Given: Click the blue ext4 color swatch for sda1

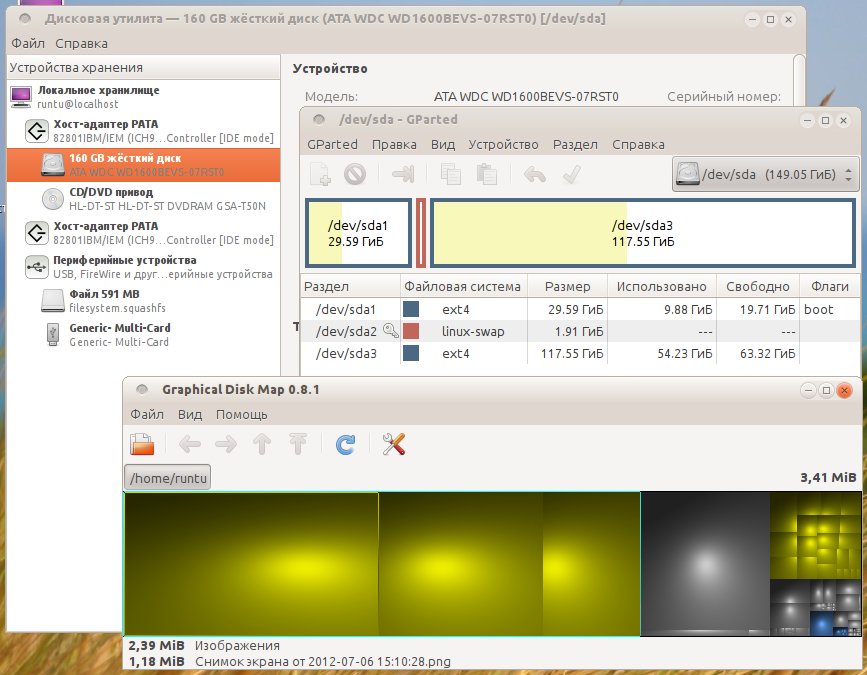Looking at the screenshot, I should point(411,309).
